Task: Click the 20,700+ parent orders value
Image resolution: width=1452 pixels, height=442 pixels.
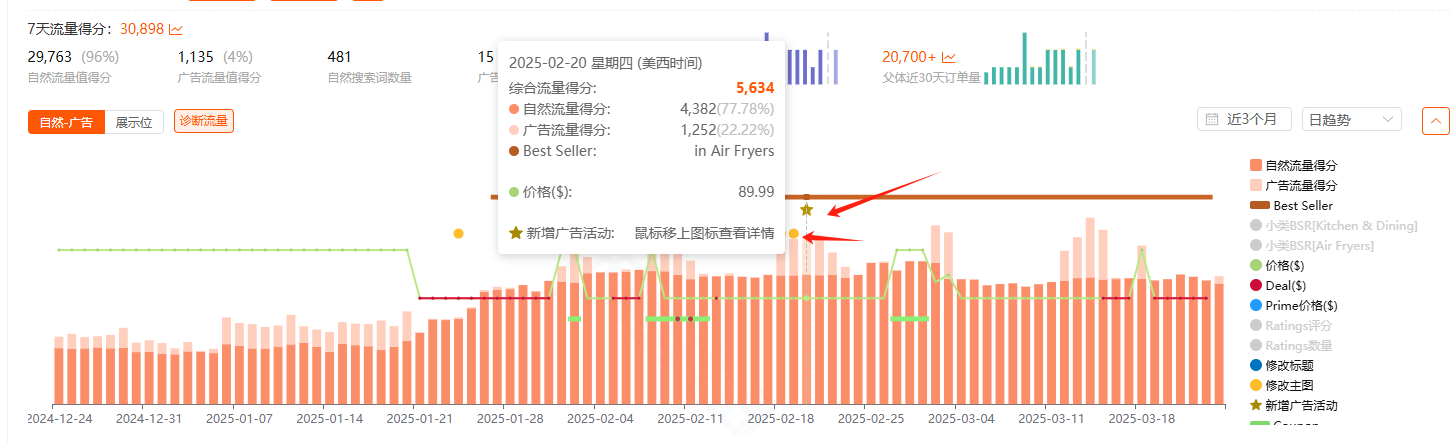Action: 909,58
